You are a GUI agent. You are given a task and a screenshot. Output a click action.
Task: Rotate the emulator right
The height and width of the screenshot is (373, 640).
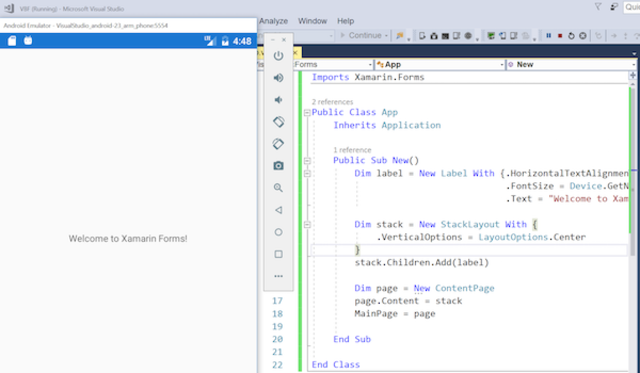[x=278, y=144]
